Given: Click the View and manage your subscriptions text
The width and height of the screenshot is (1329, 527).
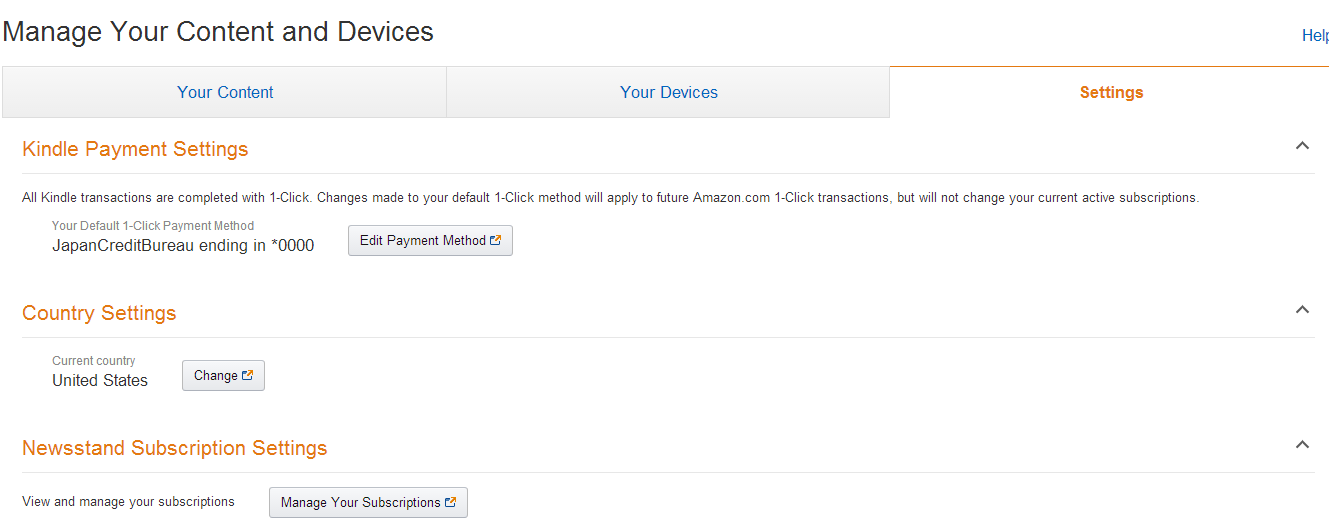Looking at the screenshot, I should (x=128, y=501).
